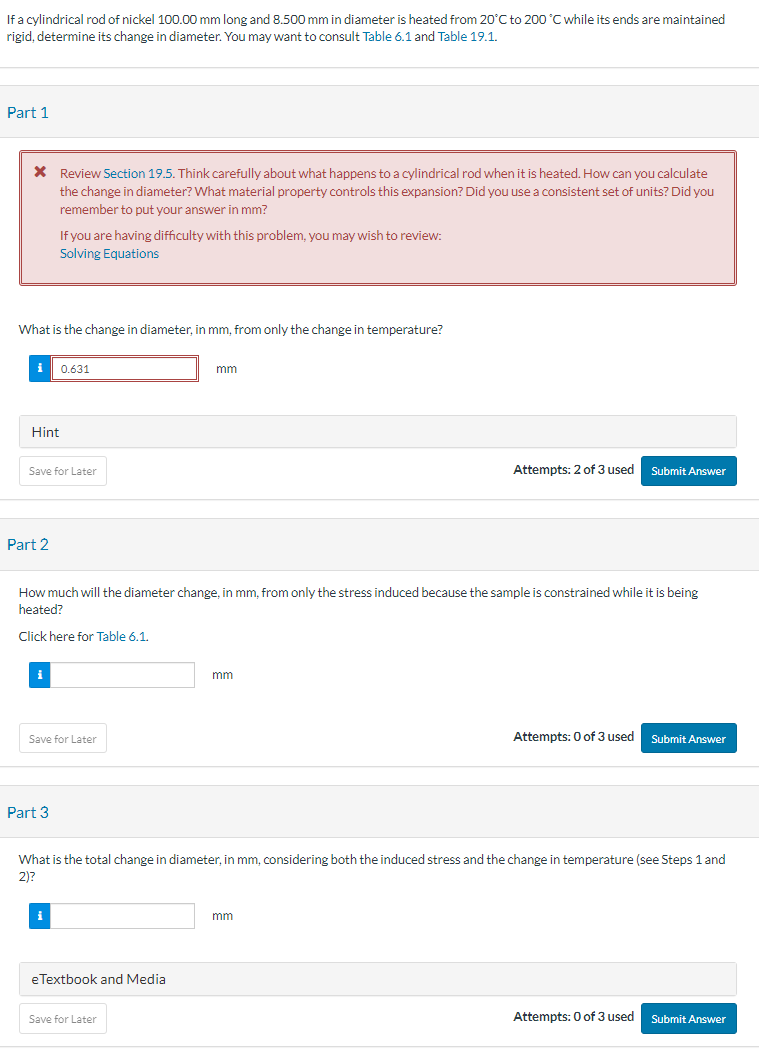This screenshot has width=759, height=1049.
Task: Open Table 6.1 link in Part 2
Action: [121, 636]
